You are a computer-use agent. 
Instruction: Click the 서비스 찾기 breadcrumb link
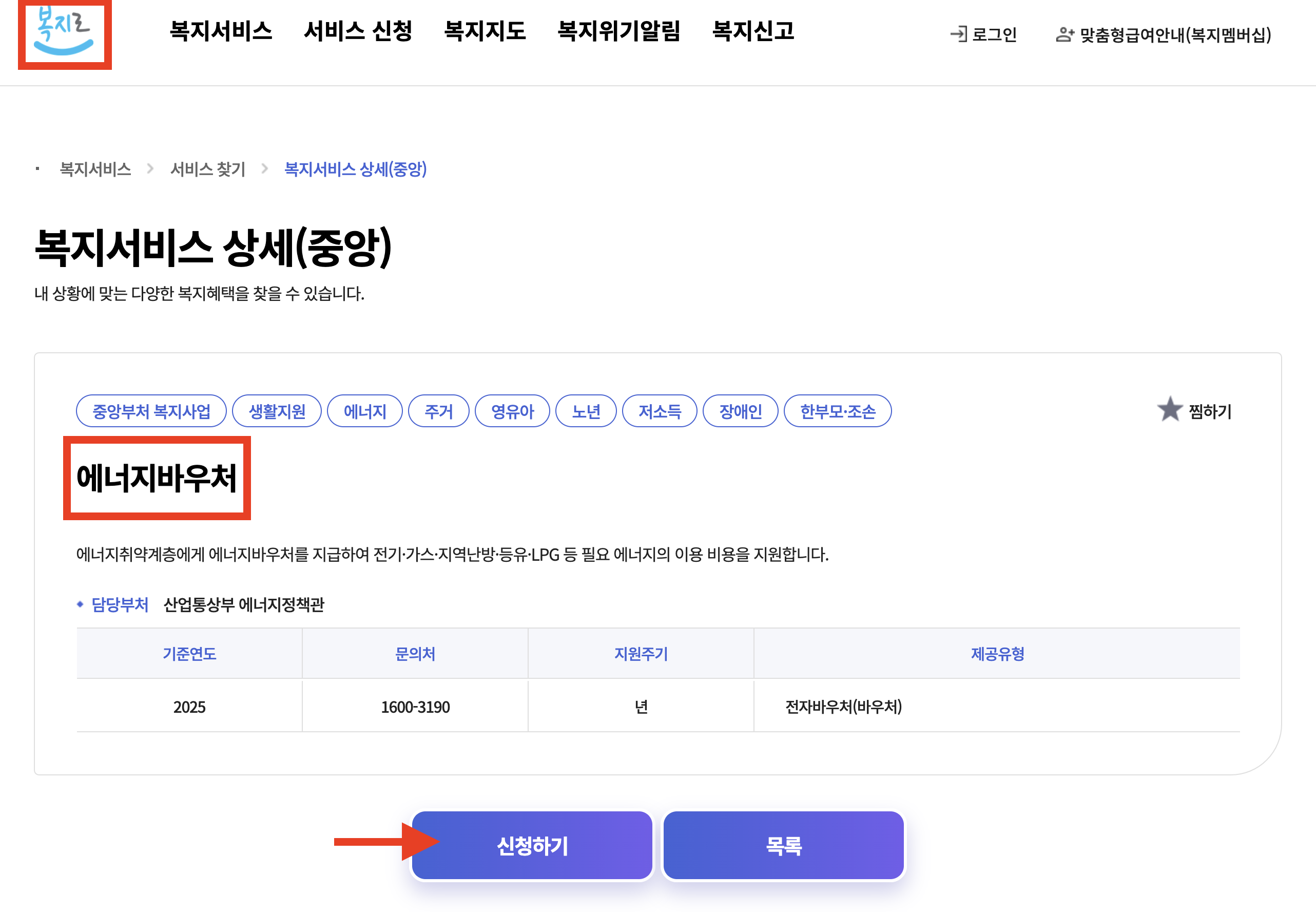click(x=207, y=169)
